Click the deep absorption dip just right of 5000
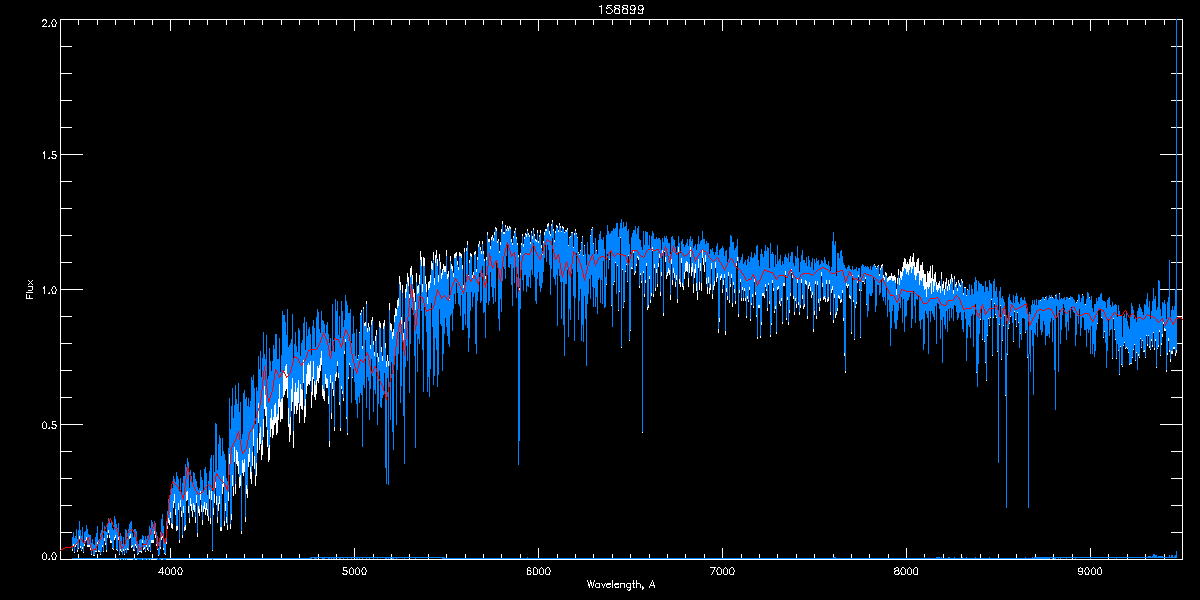 [x=387, y=483]
